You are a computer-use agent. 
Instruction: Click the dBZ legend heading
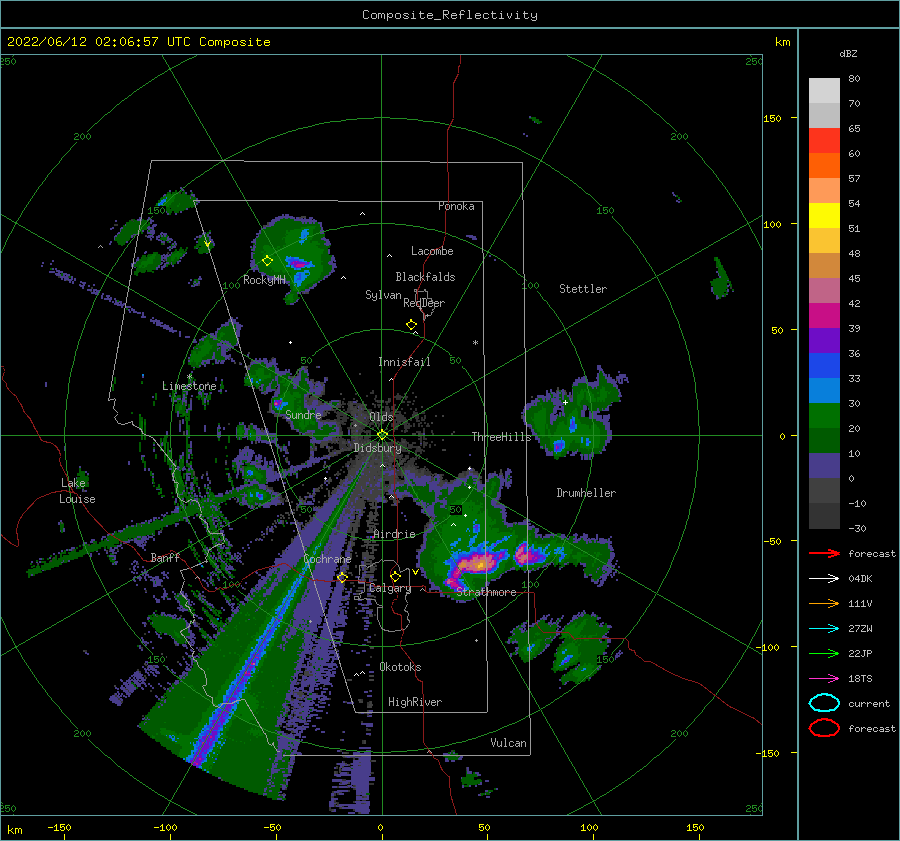point(848,53)
